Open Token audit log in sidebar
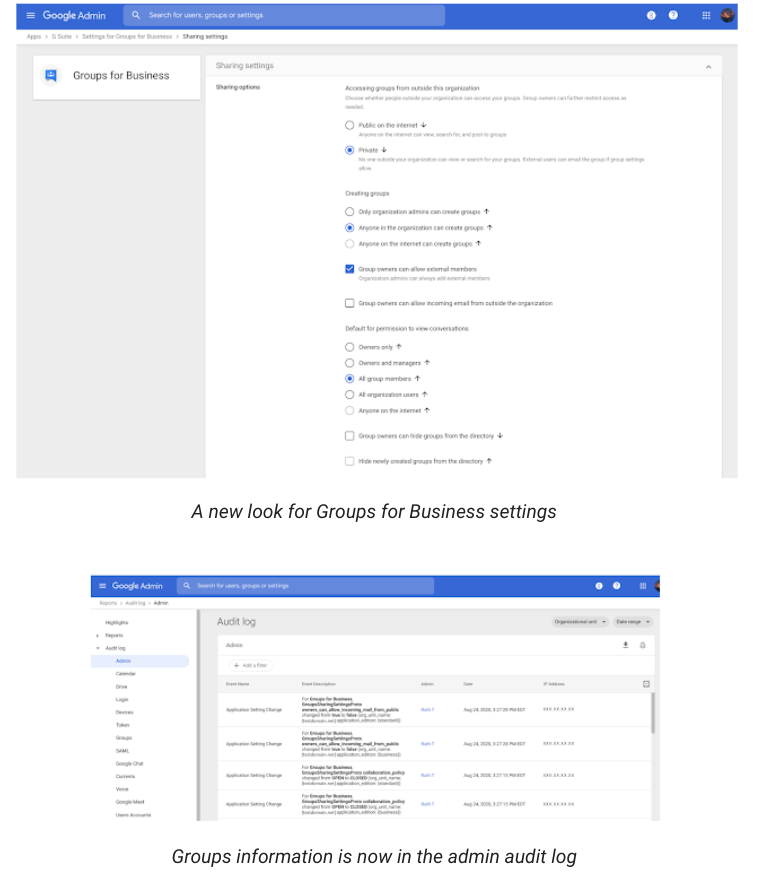The height and width of the screenshot is (881, 780). click(x=123, y=725)
